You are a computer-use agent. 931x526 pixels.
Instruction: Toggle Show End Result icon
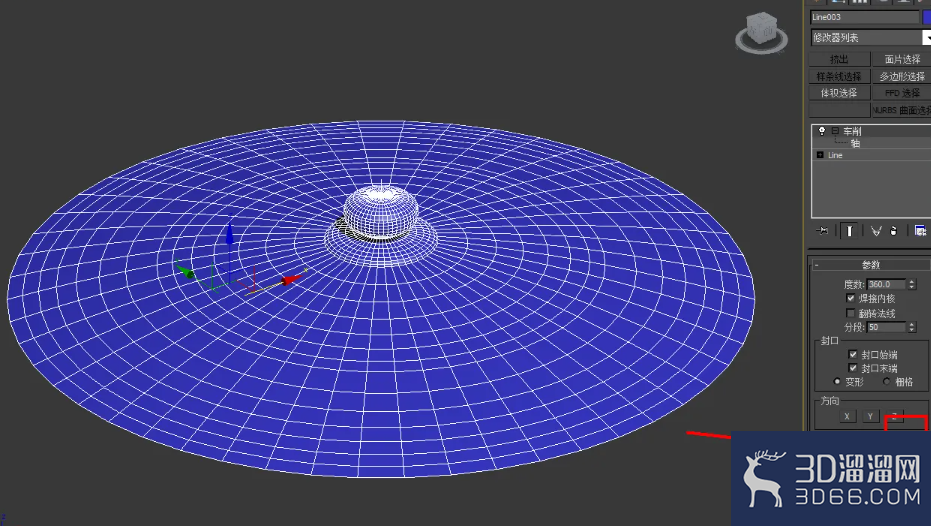click(849, 231)
